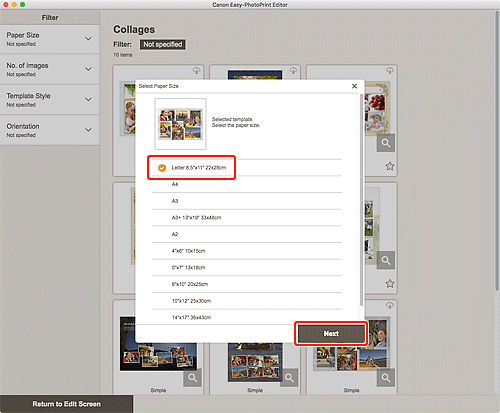Pick A3+ 13"x19" 33x48cm paper size
This screenshot has height=413, width=500.
(247, 218)
